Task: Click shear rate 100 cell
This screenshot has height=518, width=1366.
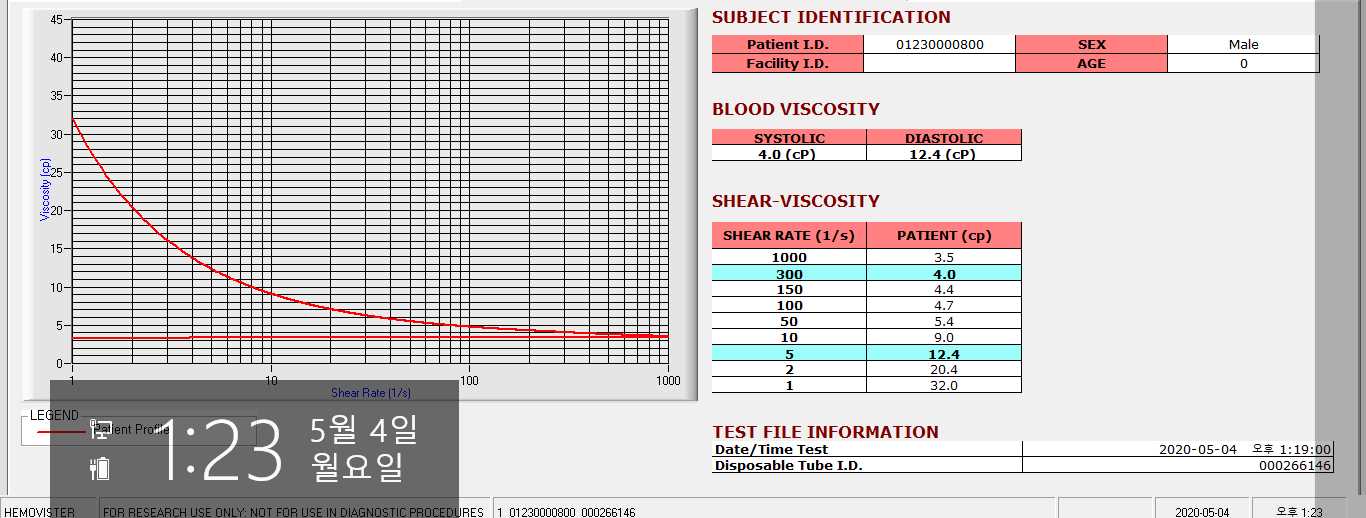Action: pos(789,306)
